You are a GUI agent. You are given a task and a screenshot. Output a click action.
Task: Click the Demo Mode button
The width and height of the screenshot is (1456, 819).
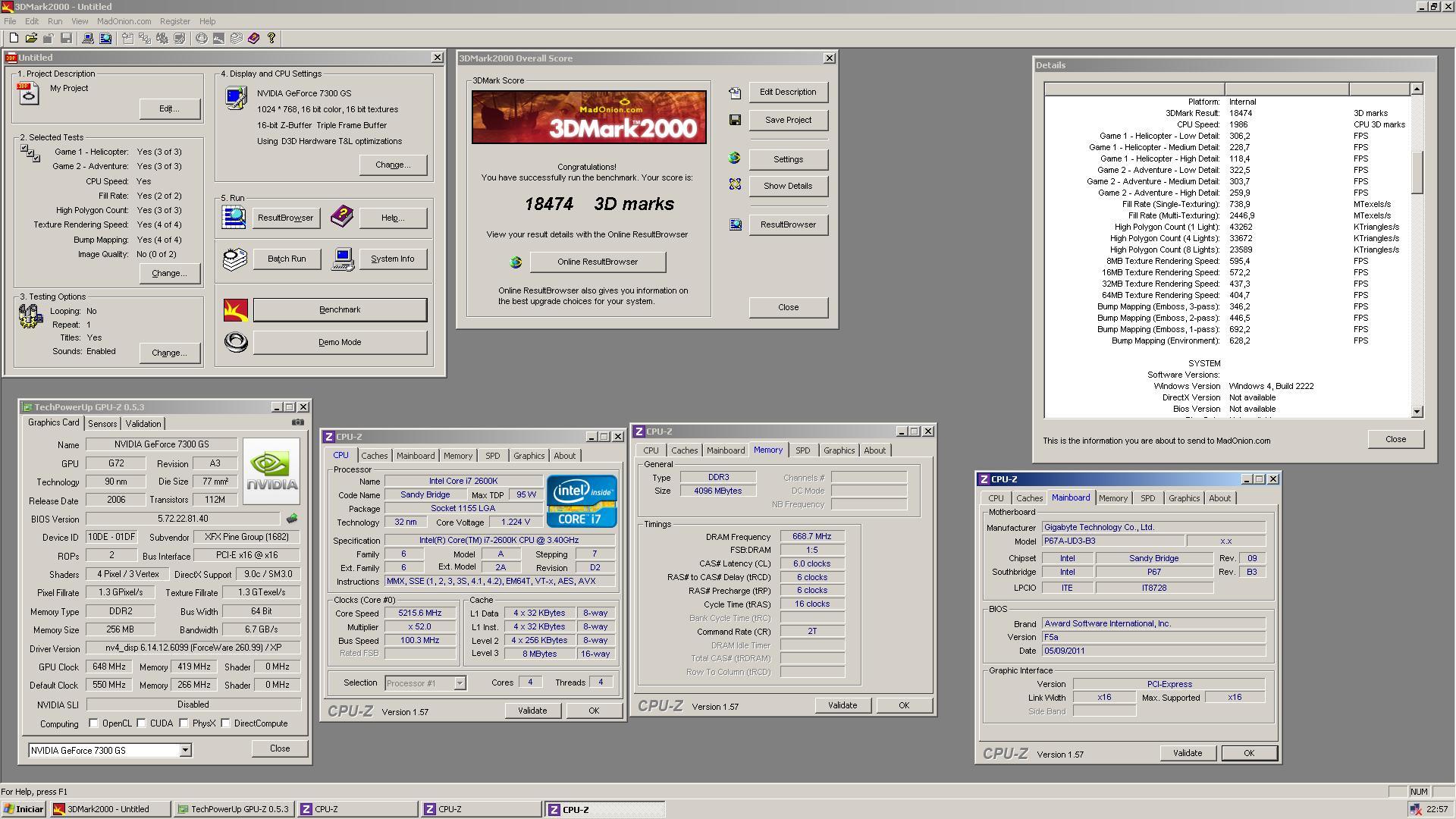[340, 342]
